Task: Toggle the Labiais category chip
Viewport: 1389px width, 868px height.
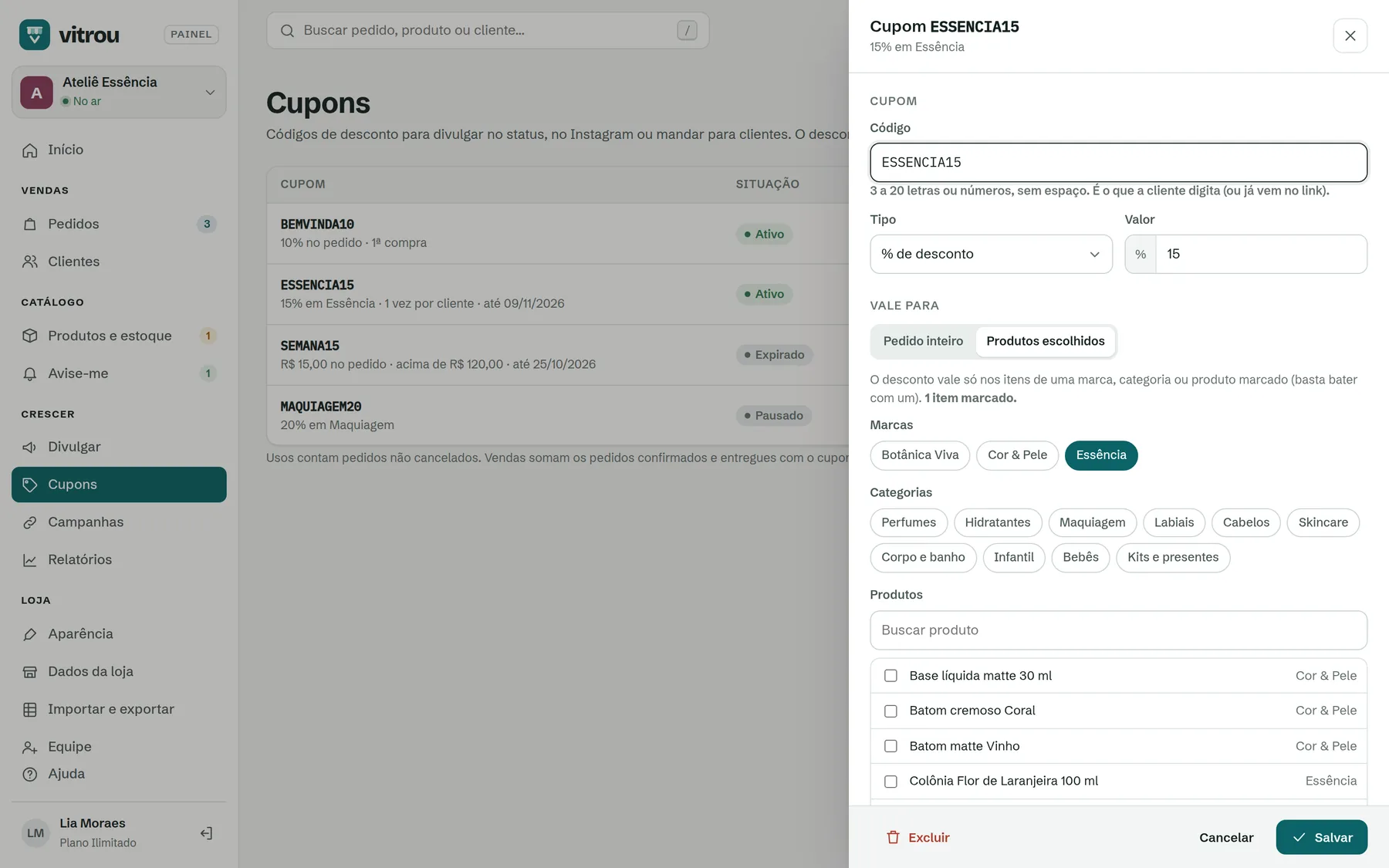Action: point(1174,522)
